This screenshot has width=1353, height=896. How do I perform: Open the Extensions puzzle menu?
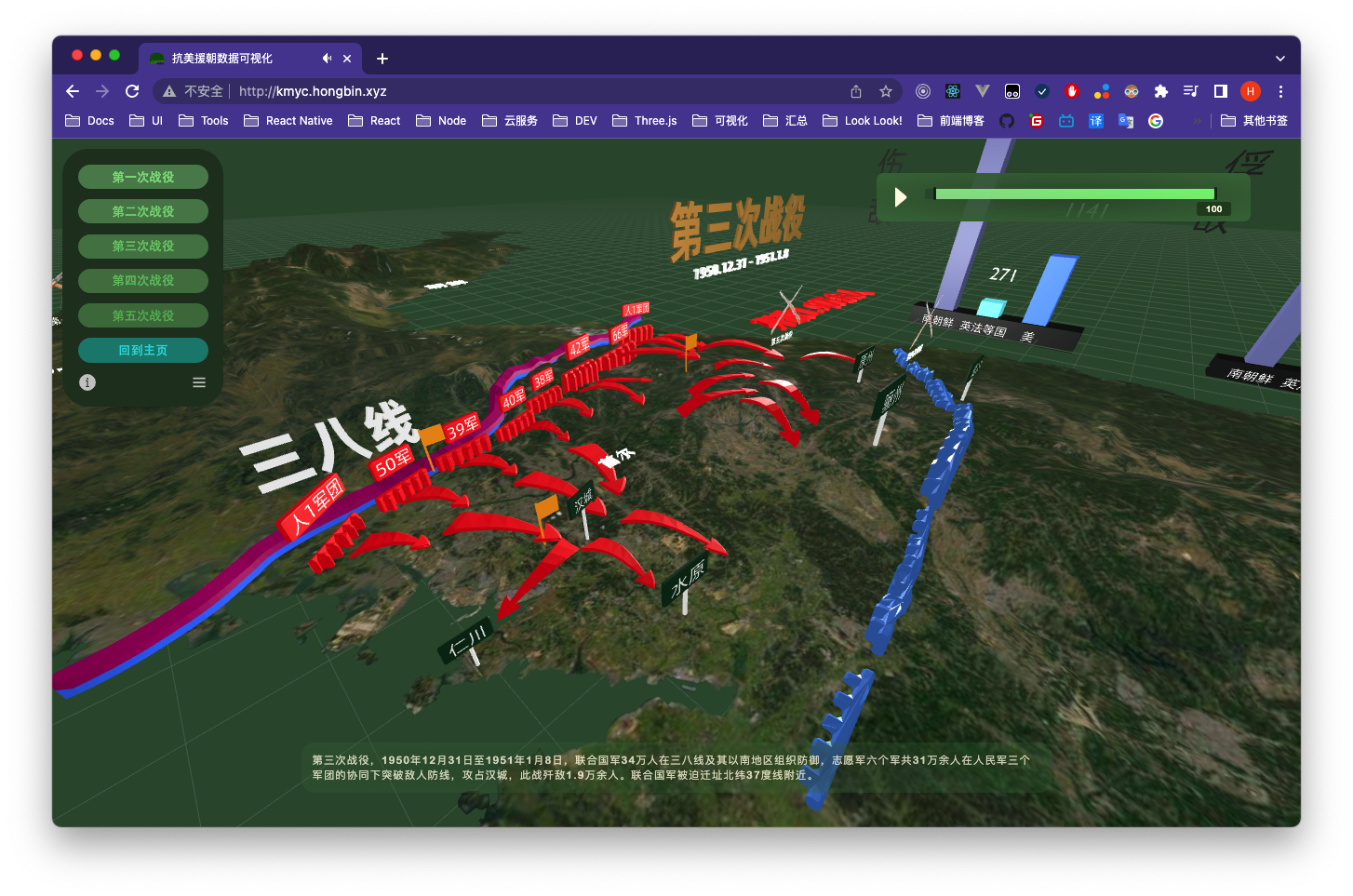[1161, 91]
